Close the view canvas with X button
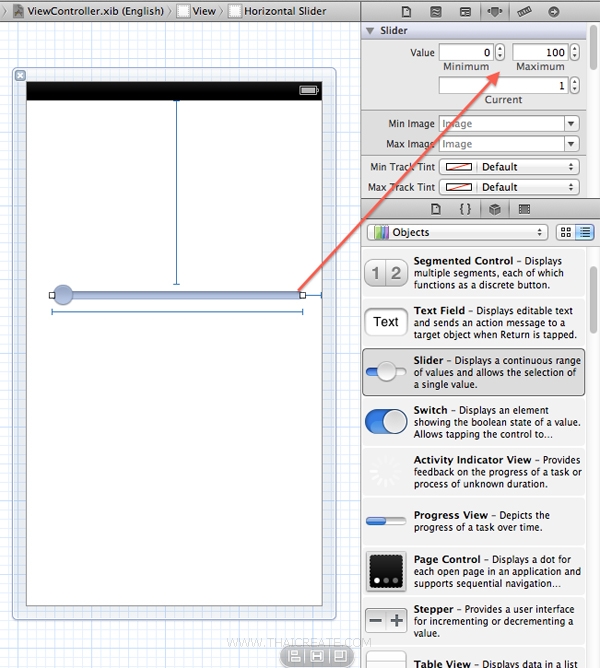This screenshot has width=600, height=668. click(20, 76)
